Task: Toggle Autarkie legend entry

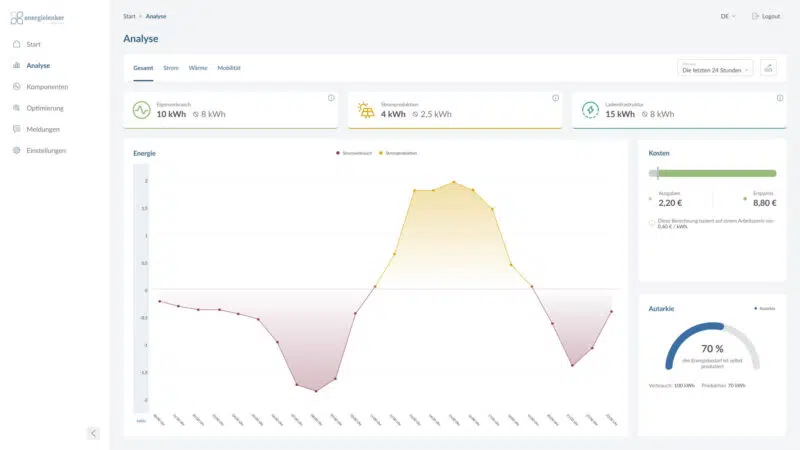Action: pyautogui.click(x=765, y=309)
